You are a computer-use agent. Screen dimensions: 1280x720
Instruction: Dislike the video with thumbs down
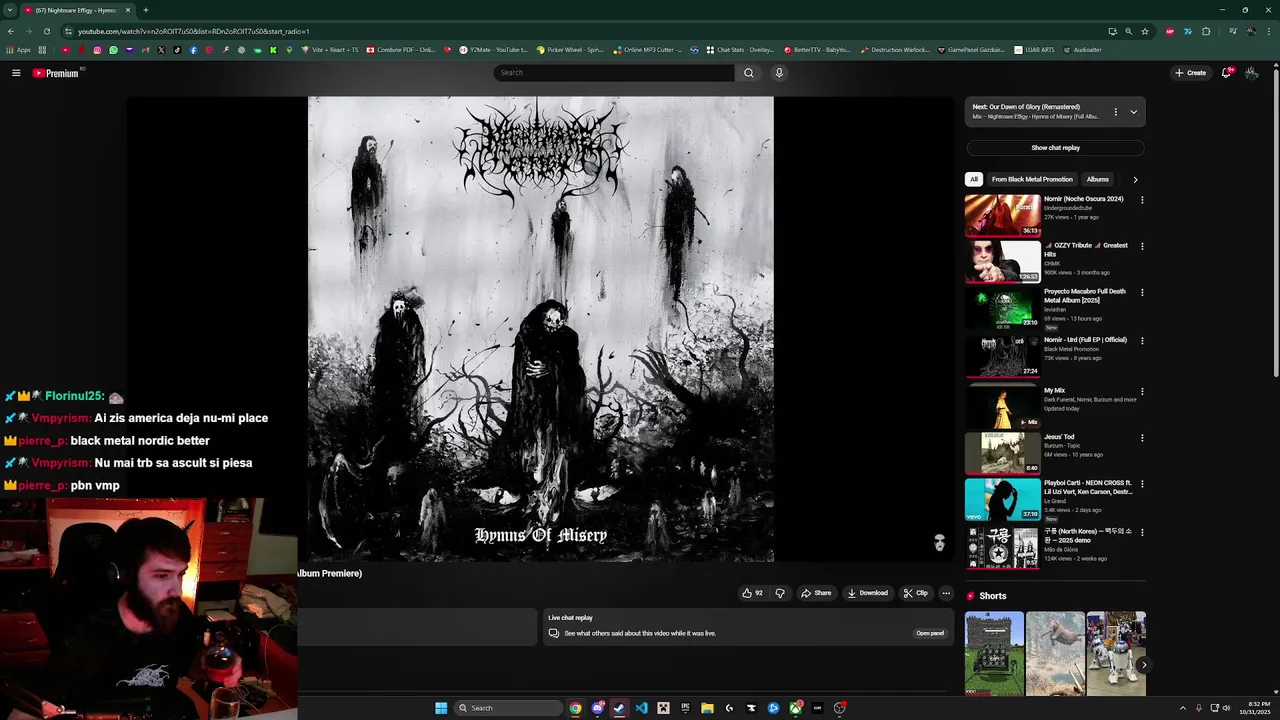coord(780,593)
